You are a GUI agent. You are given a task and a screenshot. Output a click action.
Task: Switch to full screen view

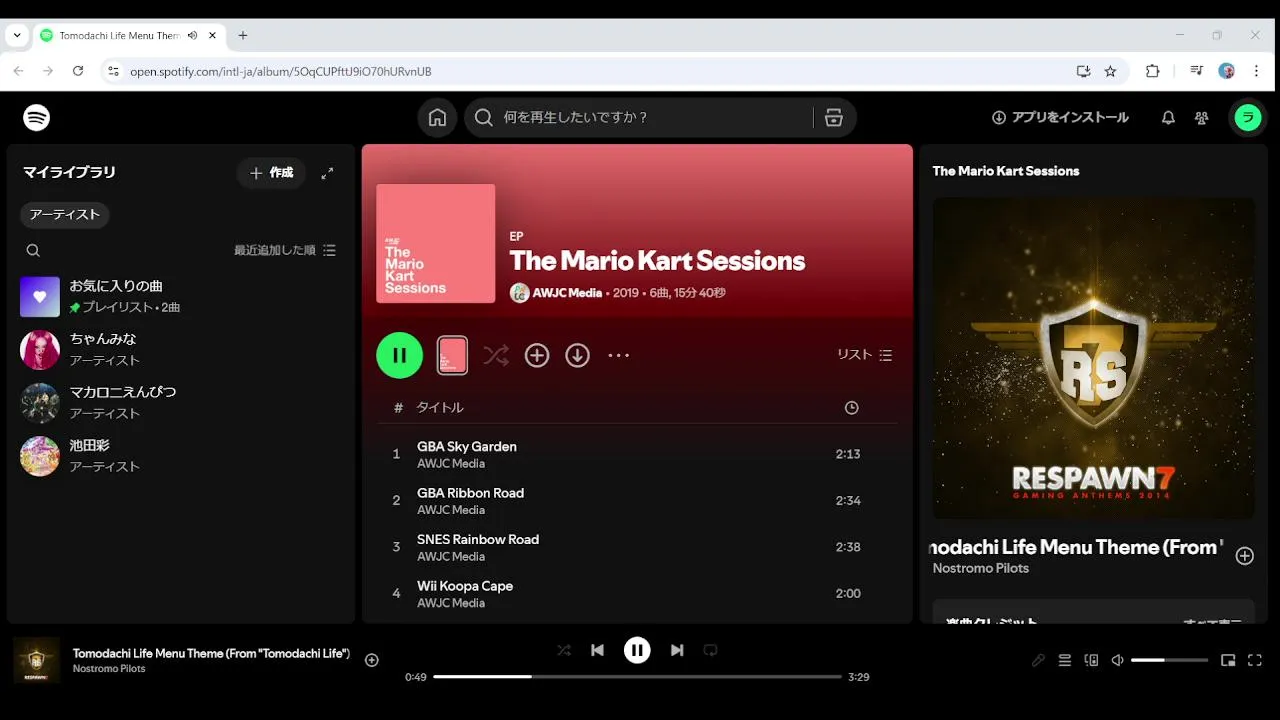pos(1255,660)
